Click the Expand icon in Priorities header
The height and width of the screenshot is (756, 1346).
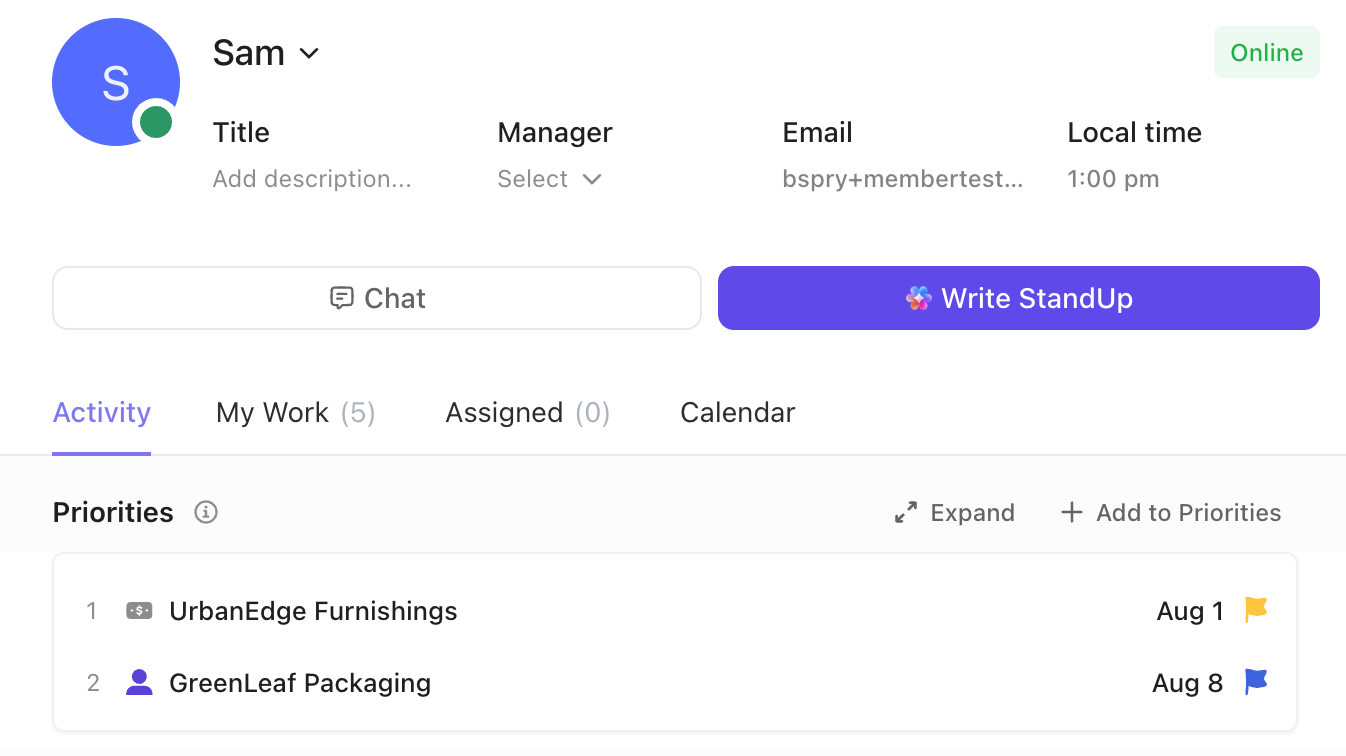pos(904,512)
